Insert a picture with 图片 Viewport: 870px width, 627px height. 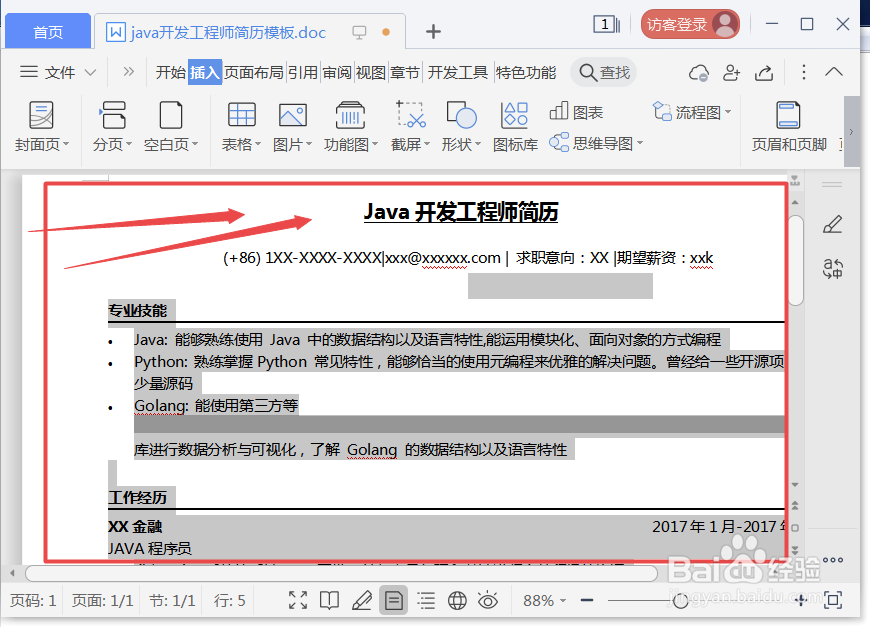(292, 127)
